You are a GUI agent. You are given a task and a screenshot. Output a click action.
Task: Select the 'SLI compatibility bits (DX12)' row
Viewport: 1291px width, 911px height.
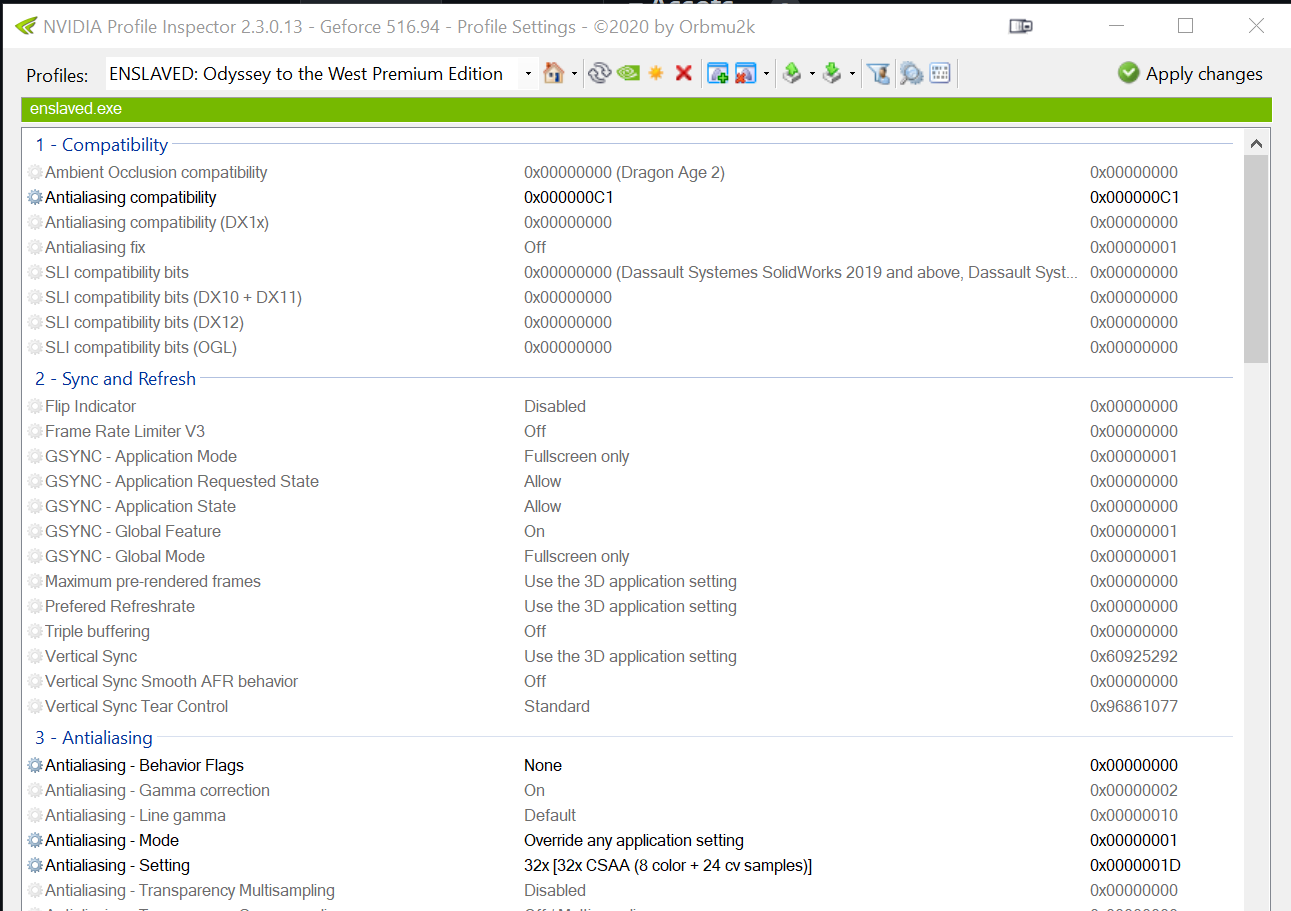point(144,323)
